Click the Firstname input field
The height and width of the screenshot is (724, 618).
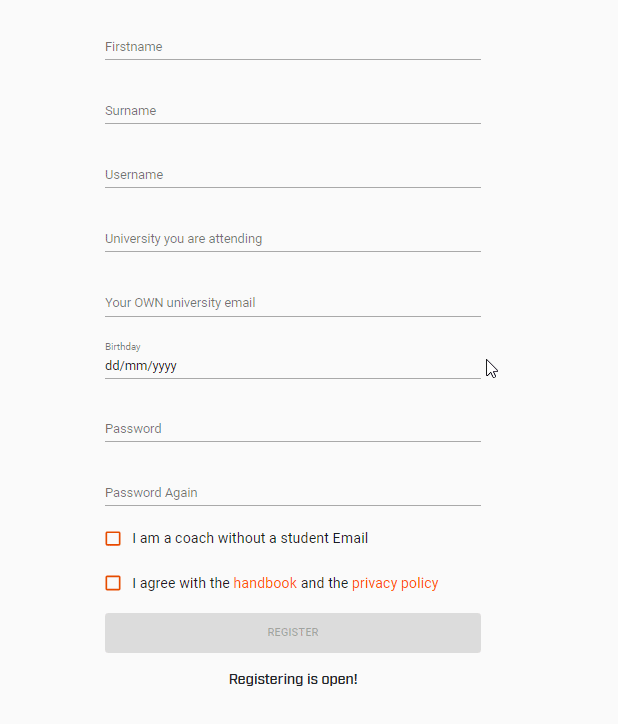click(292, 47)
